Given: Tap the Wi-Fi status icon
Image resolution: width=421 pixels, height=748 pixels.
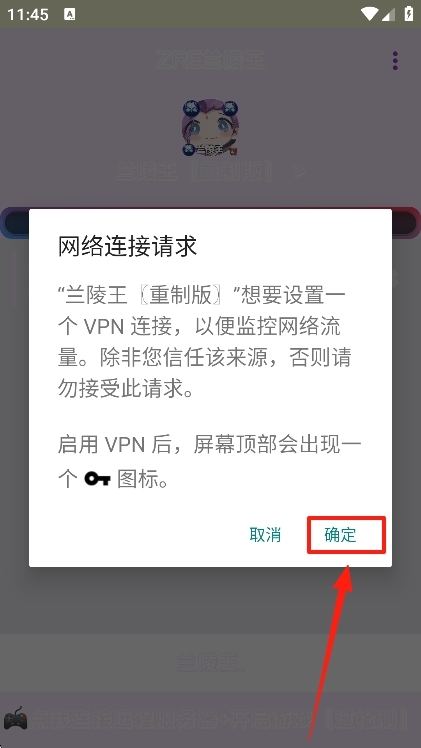Looking at the screenshot, I should [x=370, y=14].
